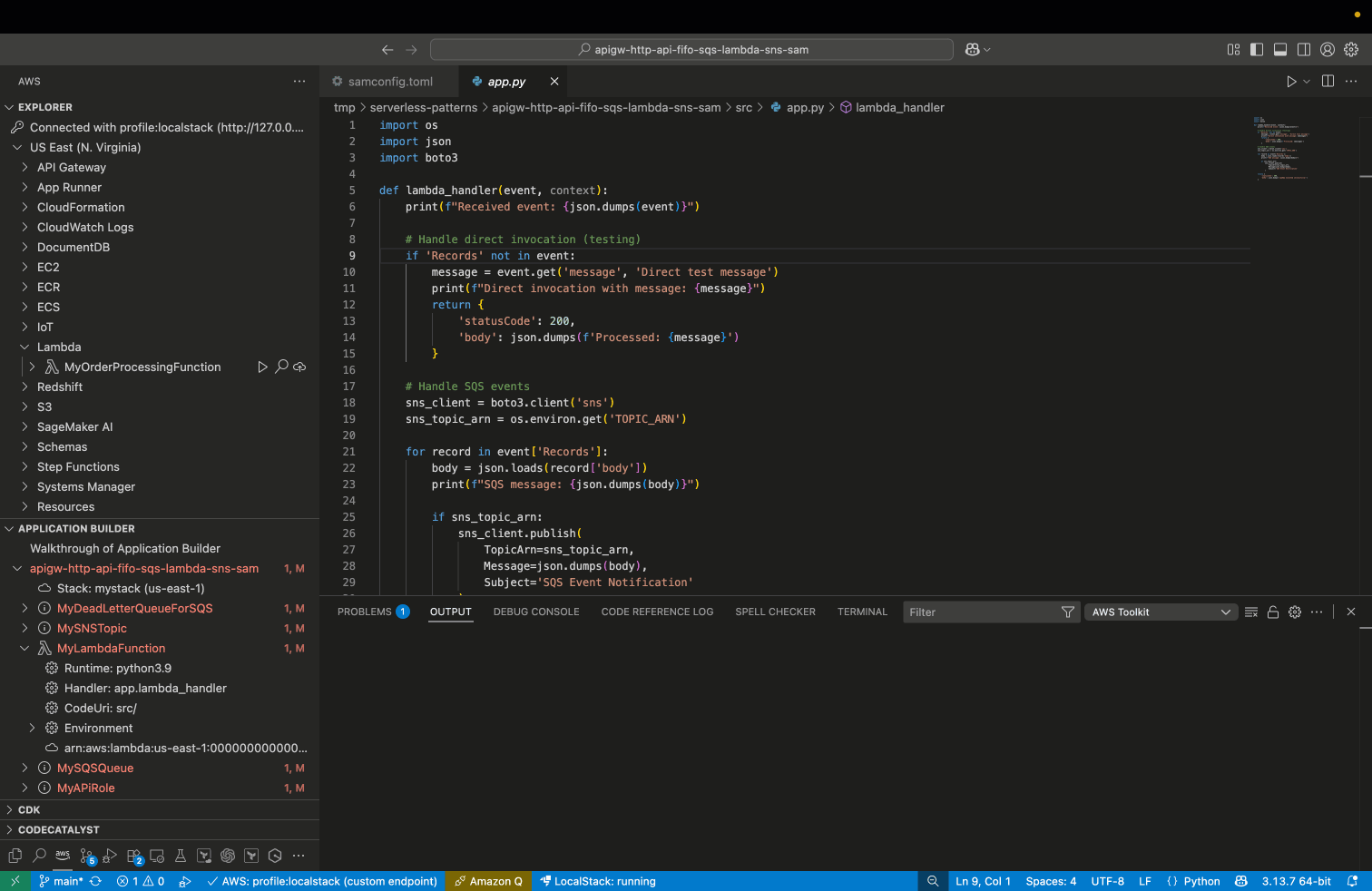This screenshot has height=891, width=1372.
Task: Switch to the TERMINAL panel tab
Action: tap(862, 612)
